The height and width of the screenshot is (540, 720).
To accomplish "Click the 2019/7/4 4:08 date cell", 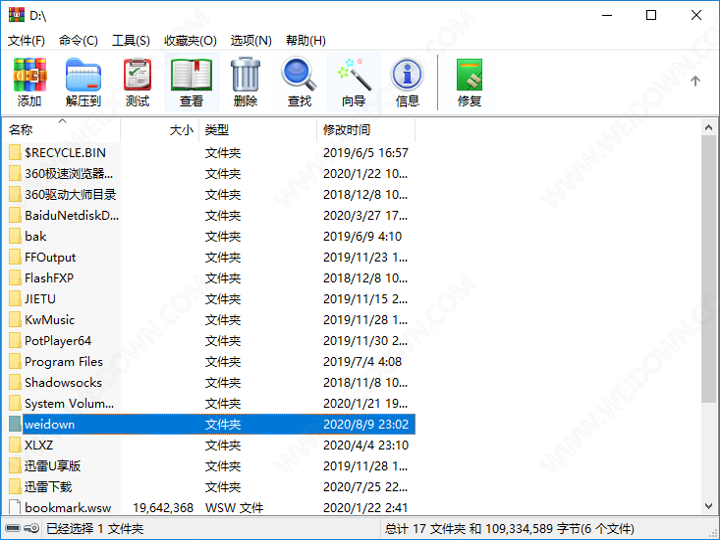I will 362,361.
